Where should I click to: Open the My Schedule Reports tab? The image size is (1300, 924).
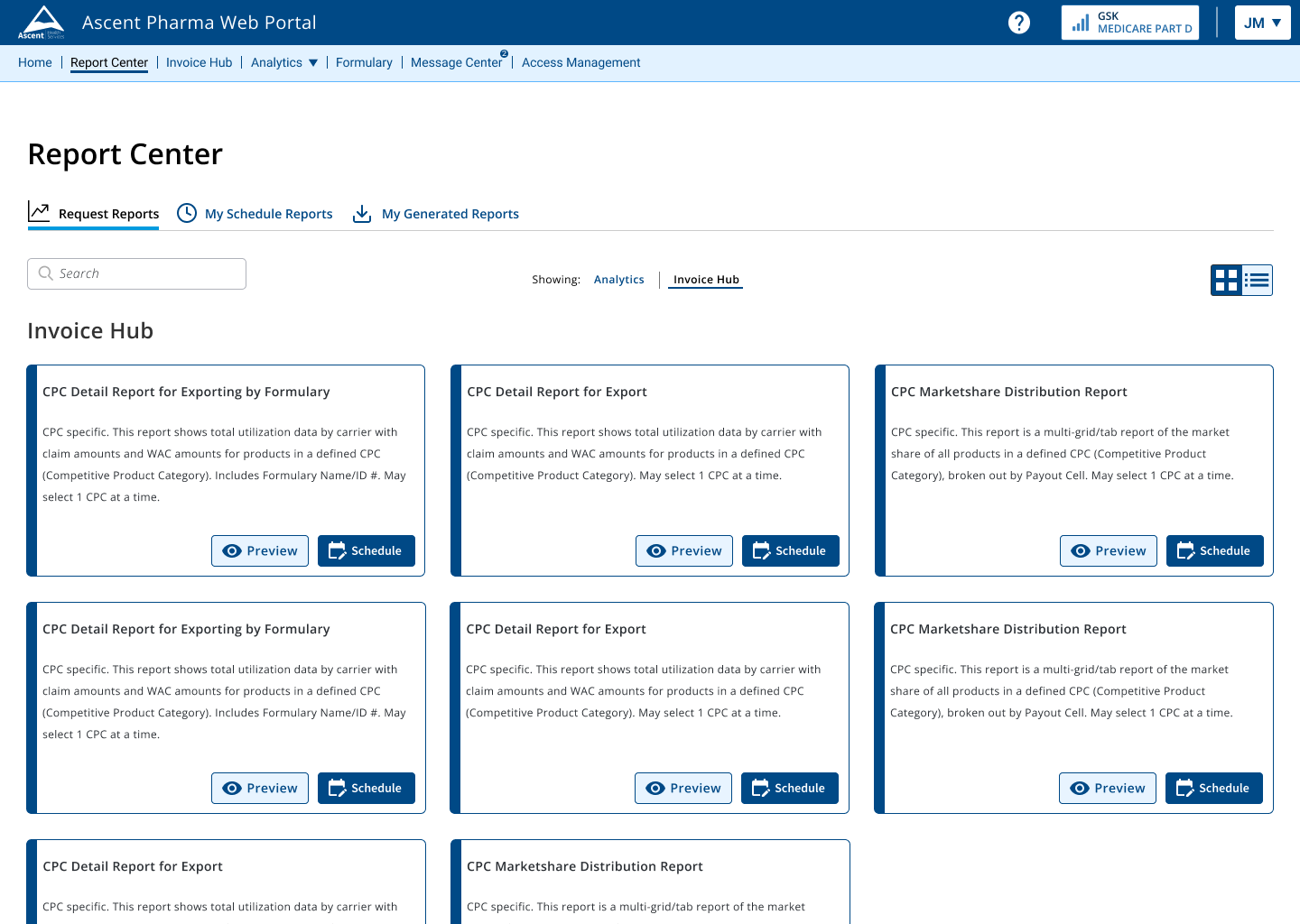(268, 214)
